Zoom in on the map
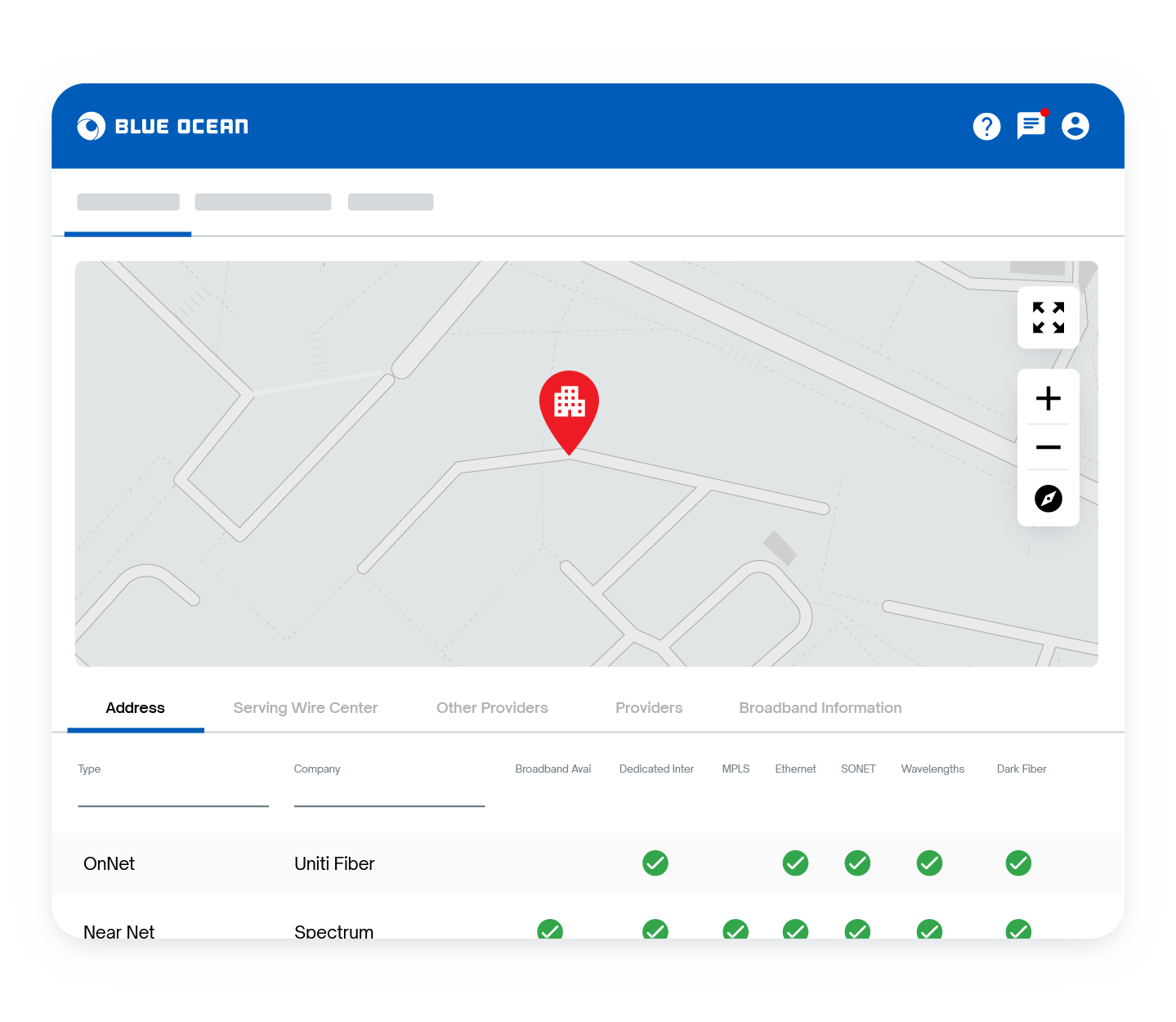The image size is (1176, 1022). [x=1048, y=398]
